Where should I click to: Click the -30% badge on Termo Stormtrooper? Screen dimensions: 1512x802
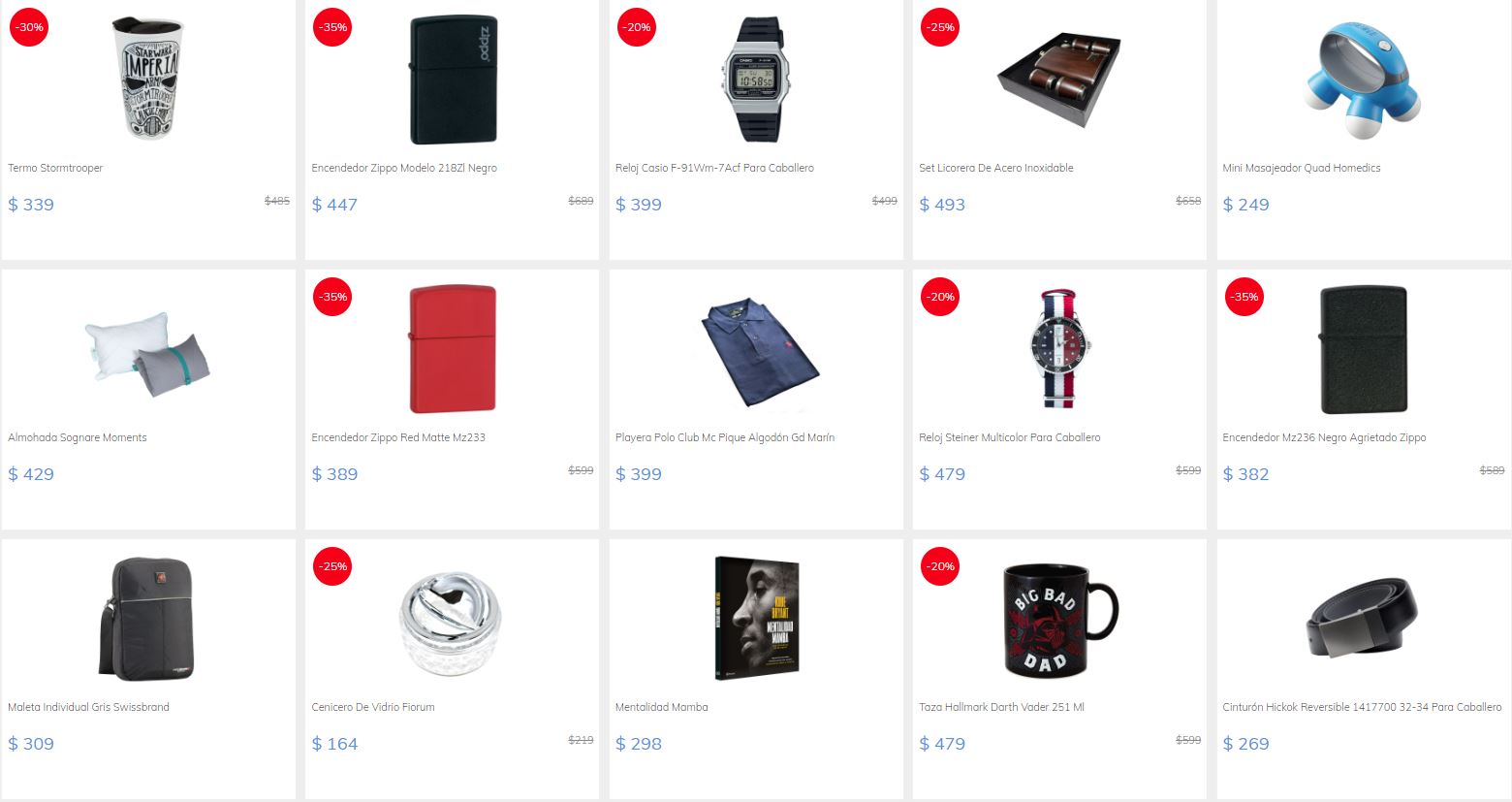coord(29,27)
